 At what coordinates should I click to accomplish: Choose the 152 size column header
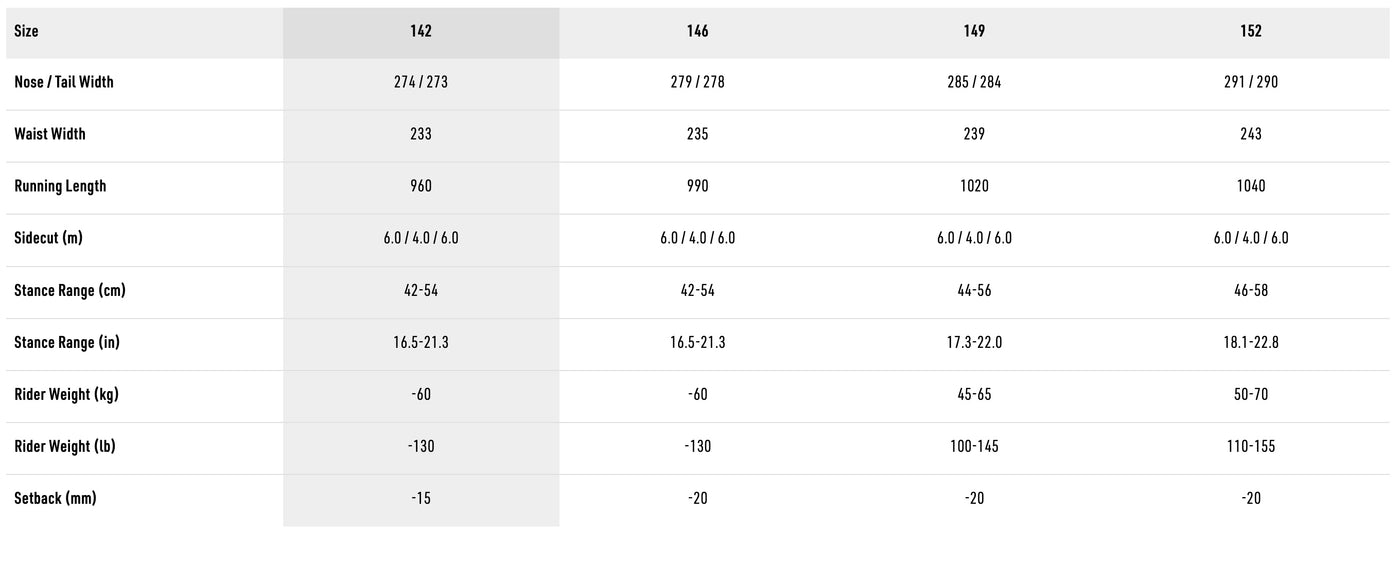1251,31
